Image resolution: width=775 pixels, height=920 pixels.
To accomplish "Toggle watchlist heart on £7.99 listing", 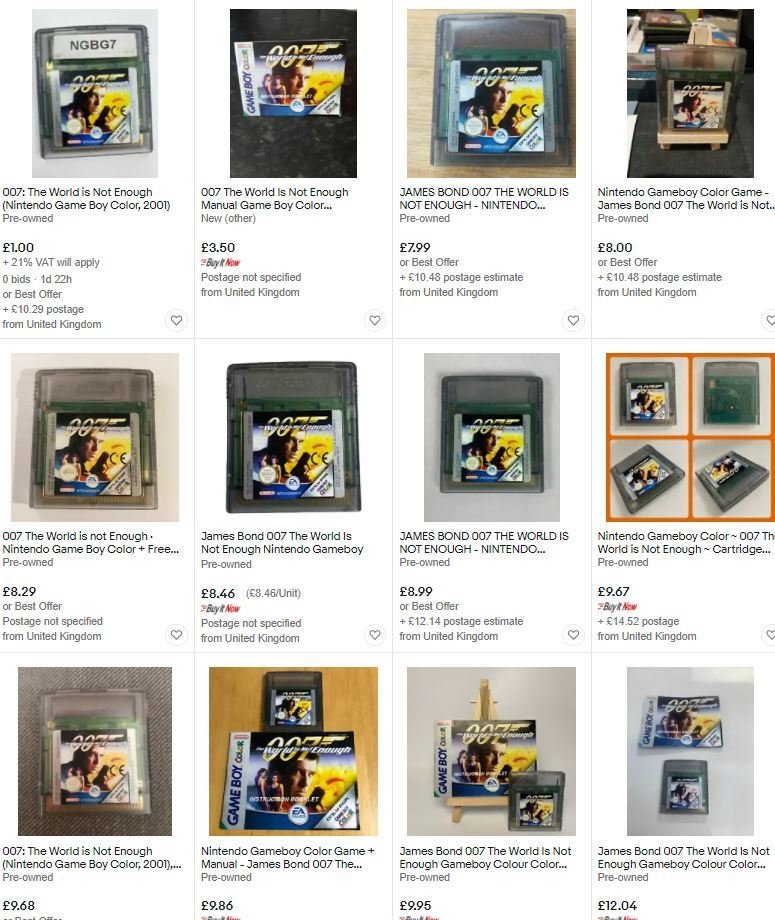I will click(x=573, y=320).
